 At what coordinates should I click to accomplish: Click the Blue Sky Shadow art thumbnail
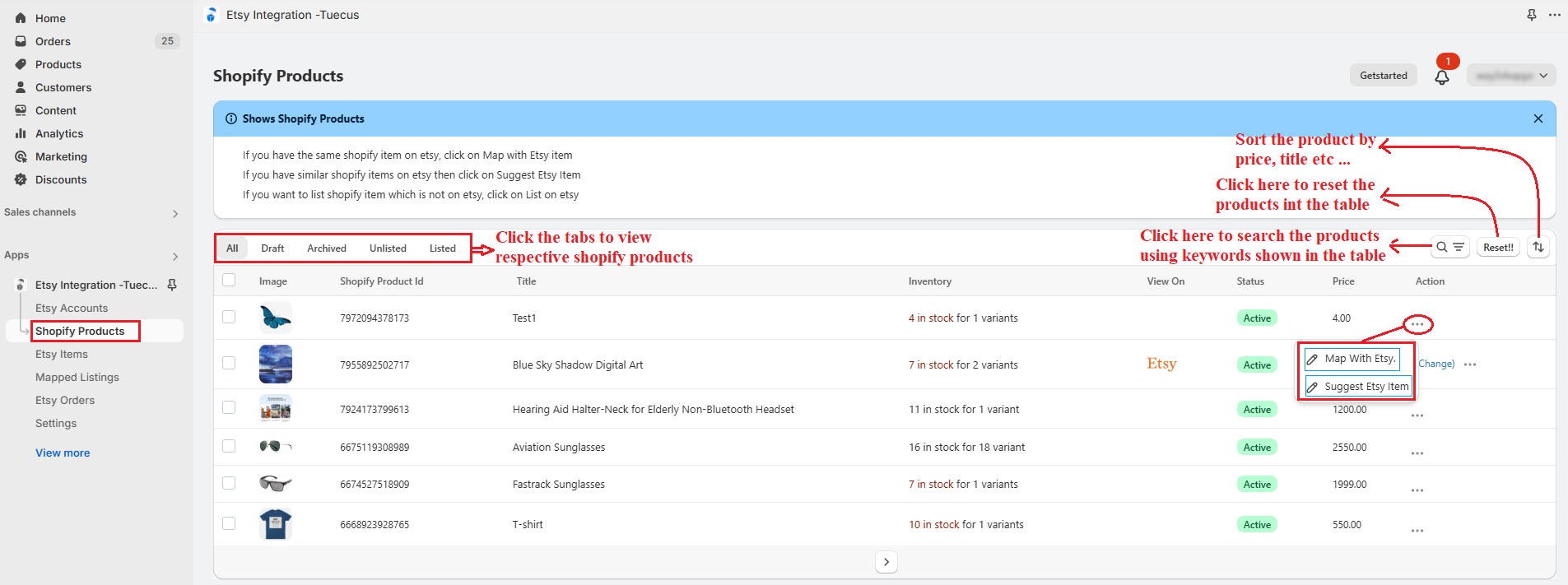coord(276,364)
